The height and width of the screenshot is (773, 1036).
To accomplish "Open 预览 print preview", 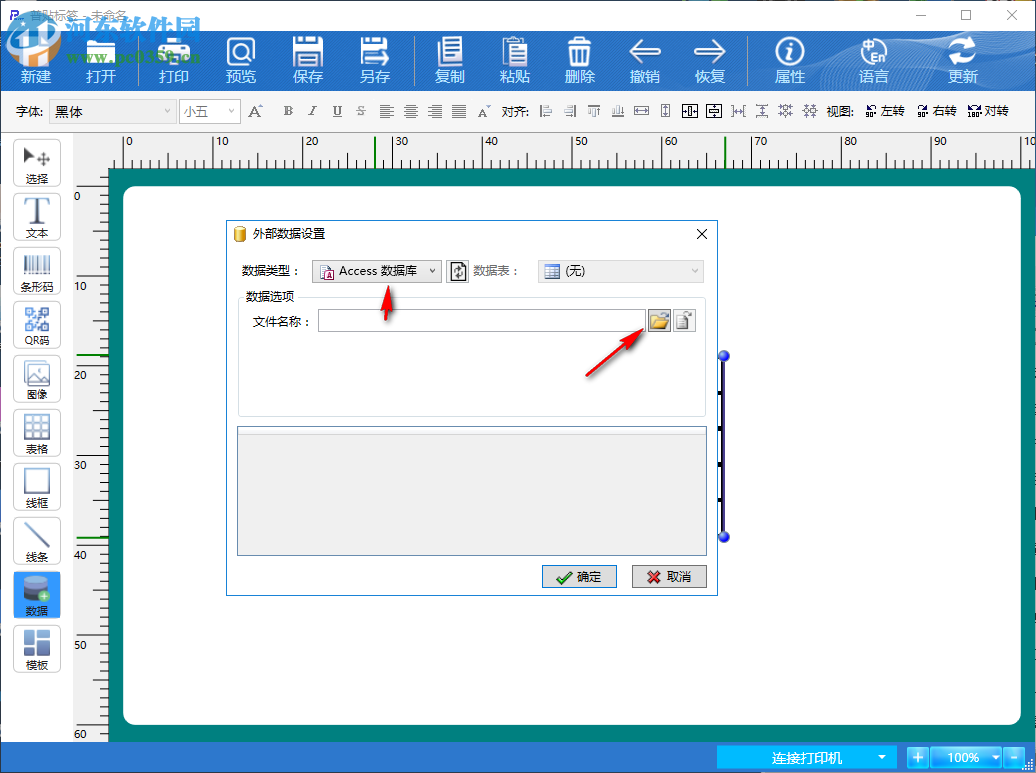I will [x=240, y=61].
